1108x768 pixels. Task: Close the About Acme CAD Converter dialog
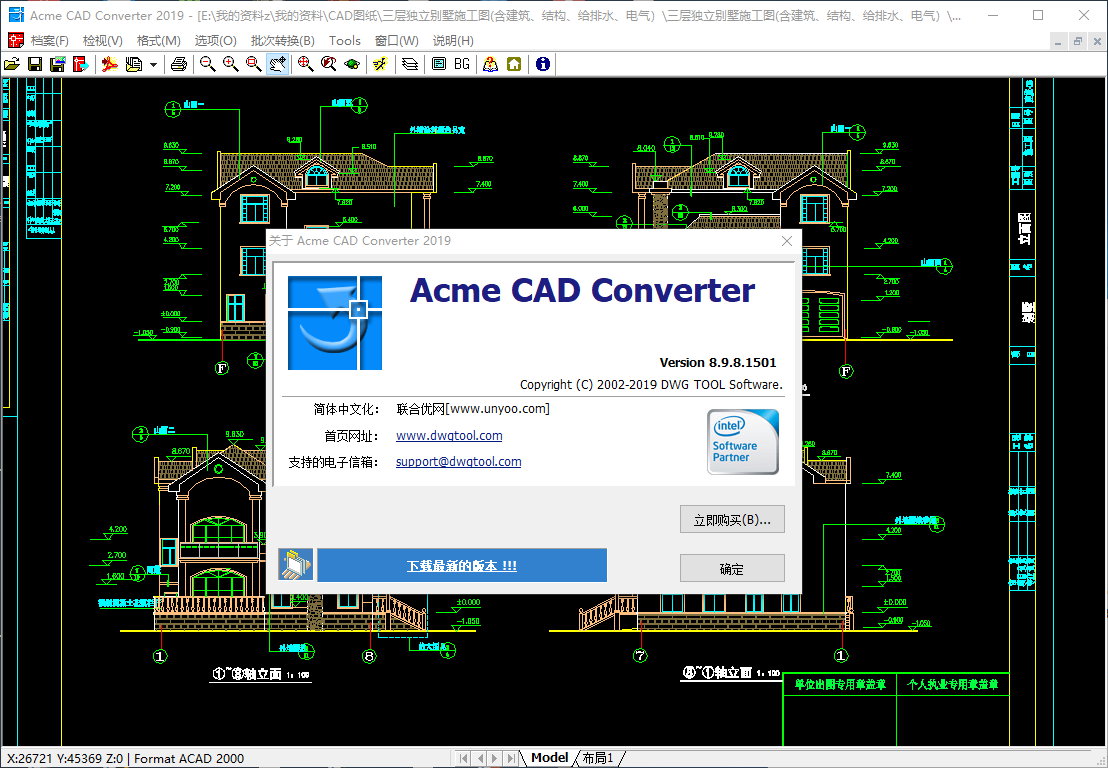click(x=786, y=241)
